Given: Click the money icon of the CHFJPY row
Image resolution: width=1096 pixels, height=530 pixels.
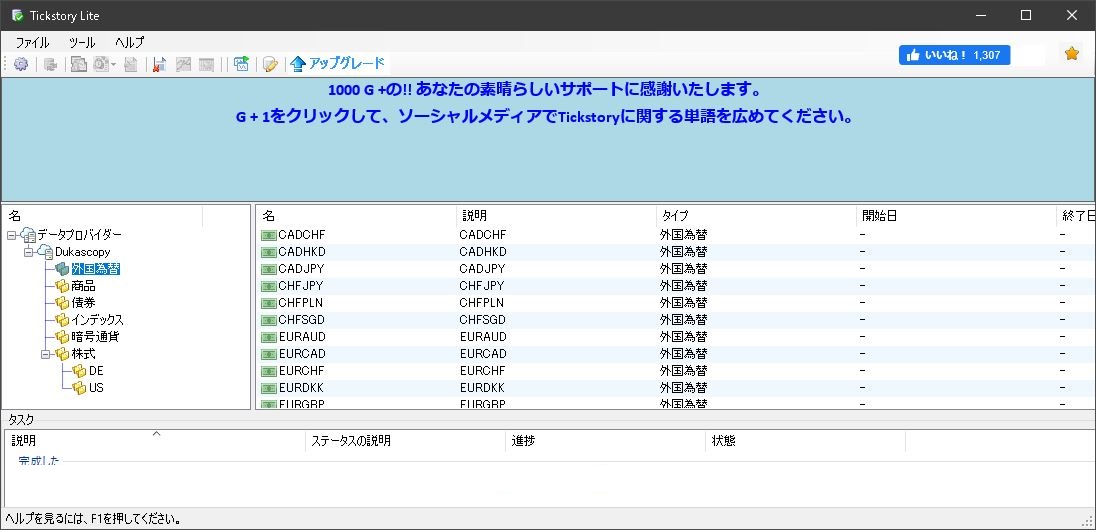Looking at the screenshot, I should pyautogui.click(x=268, y=286).
